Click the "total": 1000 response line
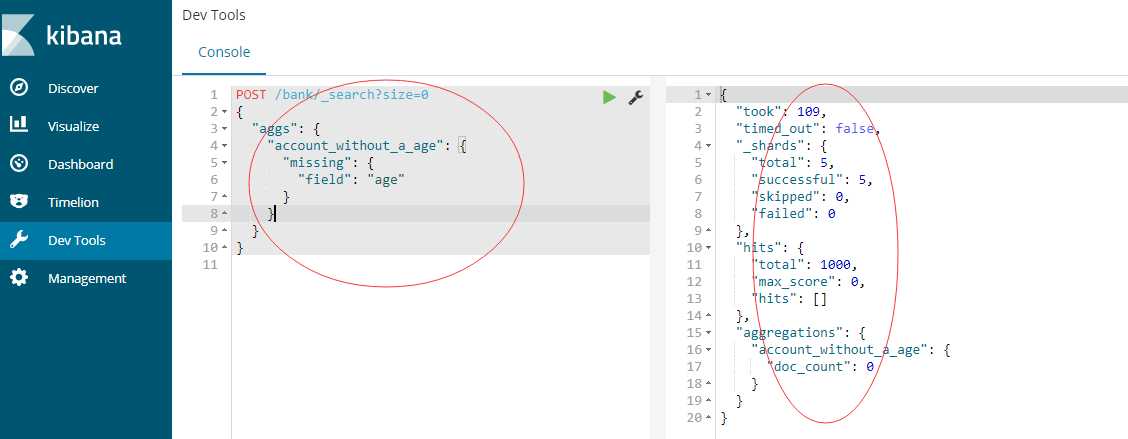This screenshot has height=439, width=1128. (x=804, y=265)
